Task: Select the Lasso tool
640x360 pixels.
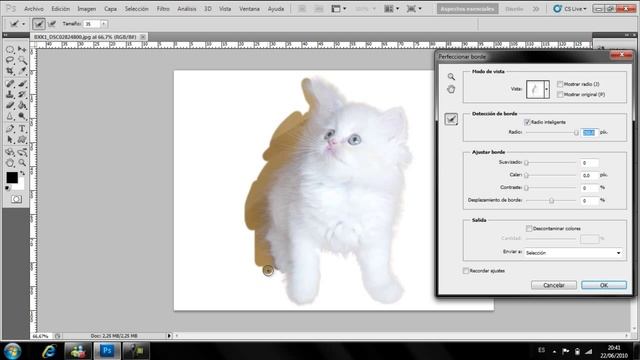Action: (10, 60)
